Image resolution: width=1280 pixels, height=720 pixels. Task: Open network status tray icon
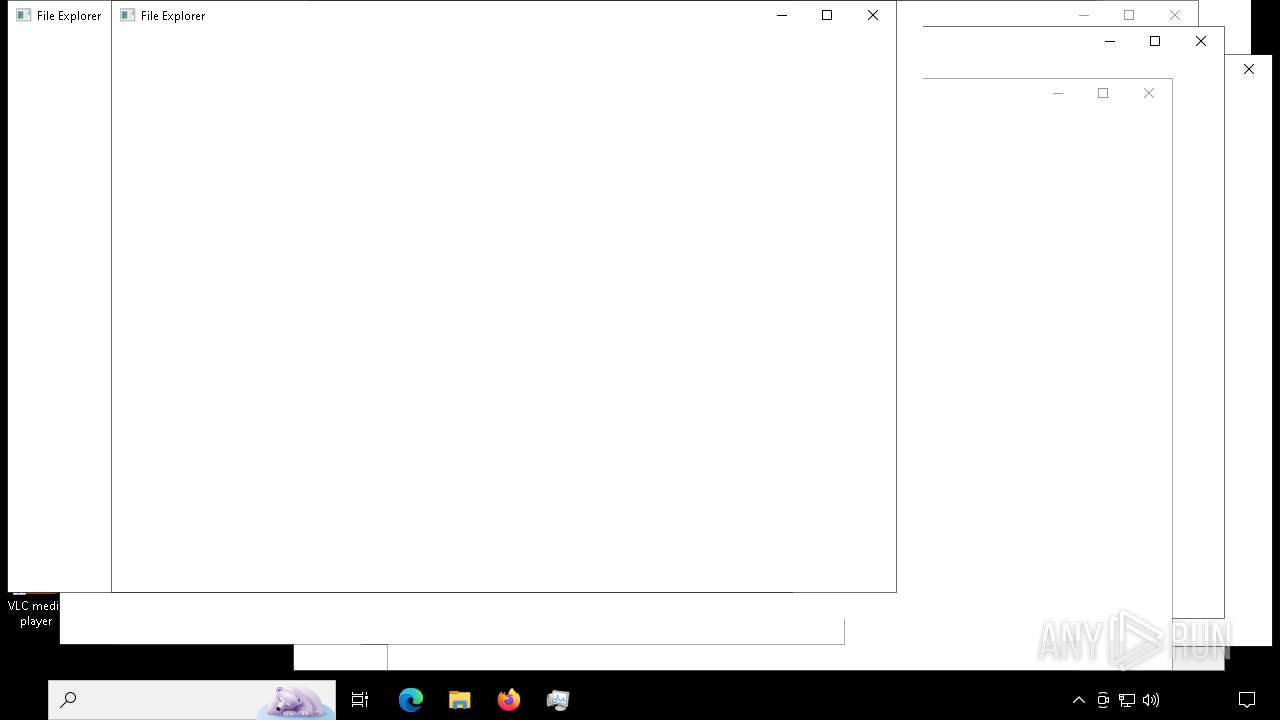[1127, 700]
